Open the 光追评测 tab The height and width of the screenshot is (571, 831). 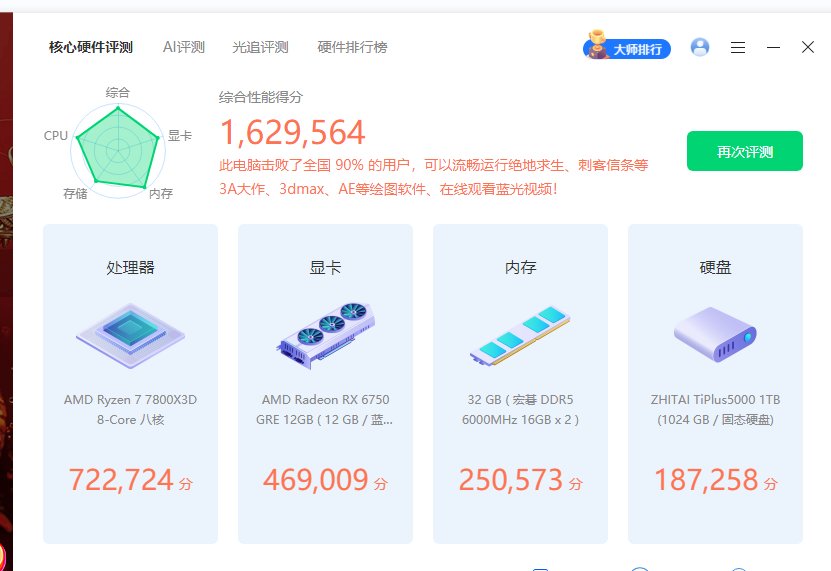click(x=260, y=47)
